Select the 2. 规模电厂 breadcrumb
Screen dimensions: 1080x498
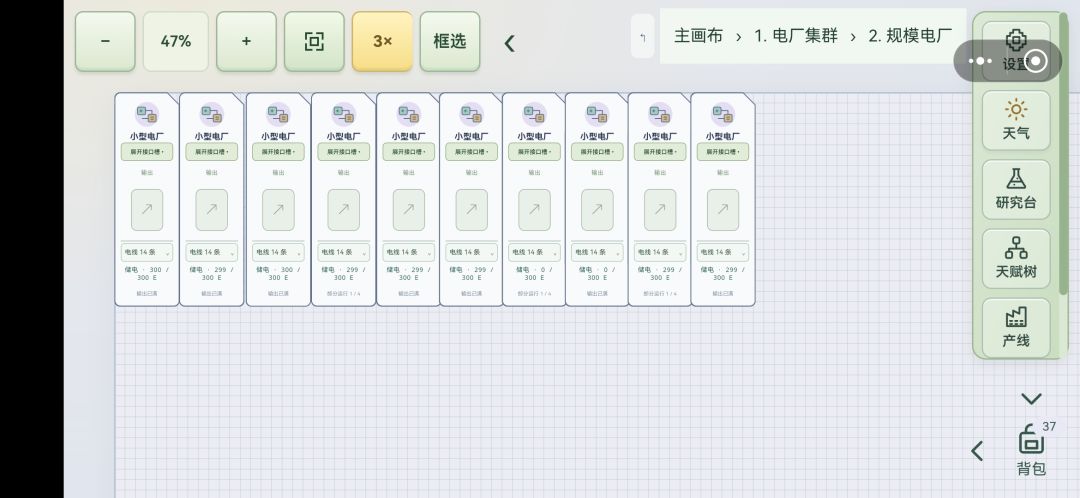(910, 36)
